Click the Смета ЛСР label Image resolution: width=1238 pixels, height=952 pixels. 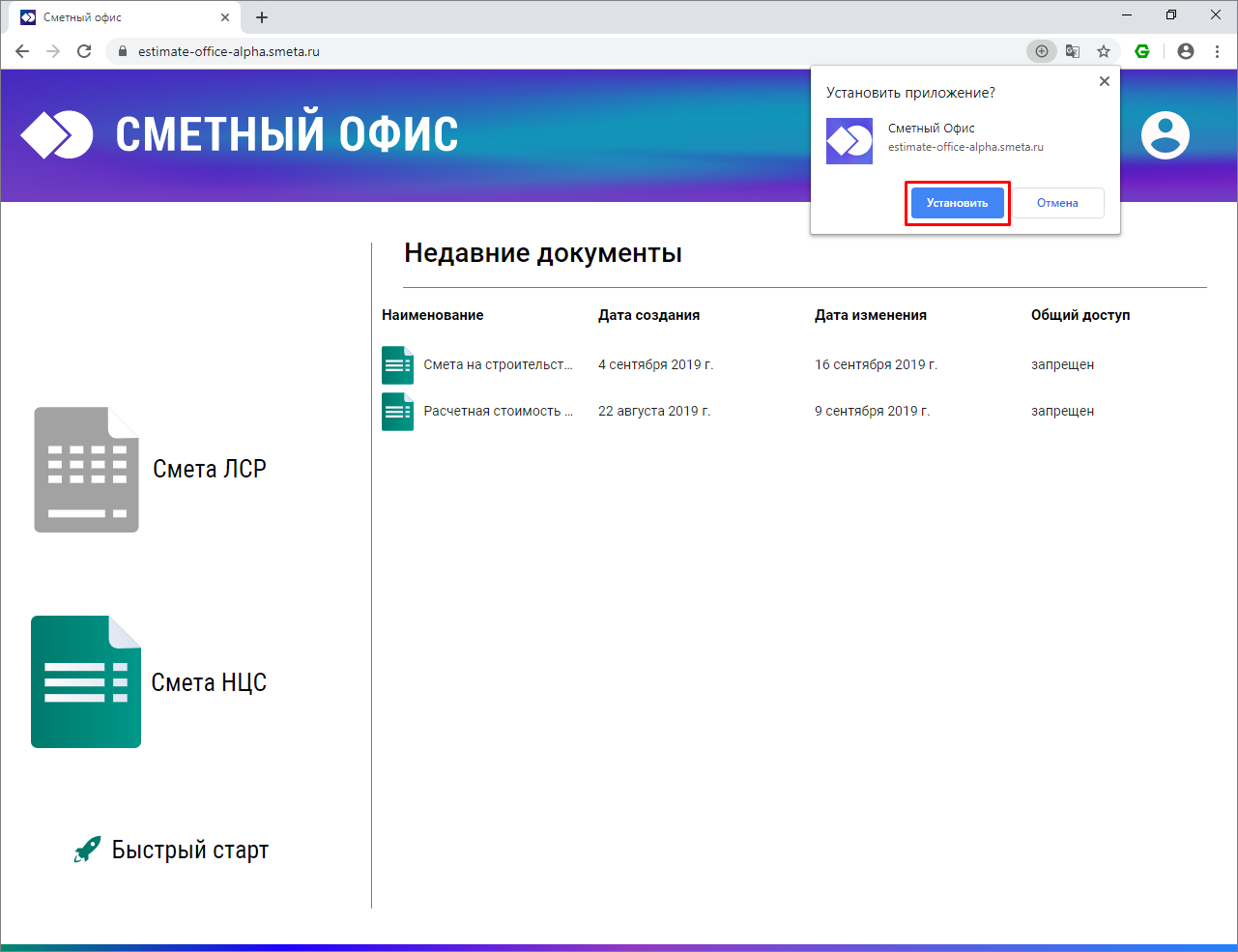210,469
